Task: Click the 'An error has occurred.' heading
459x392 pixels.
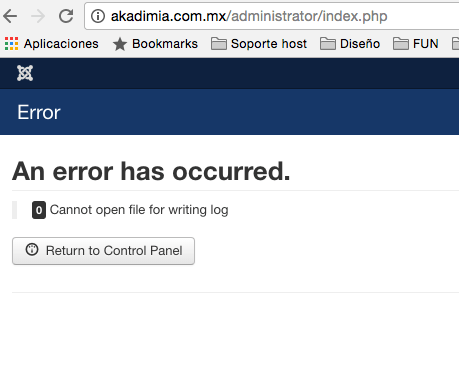Action: point(151,171)
